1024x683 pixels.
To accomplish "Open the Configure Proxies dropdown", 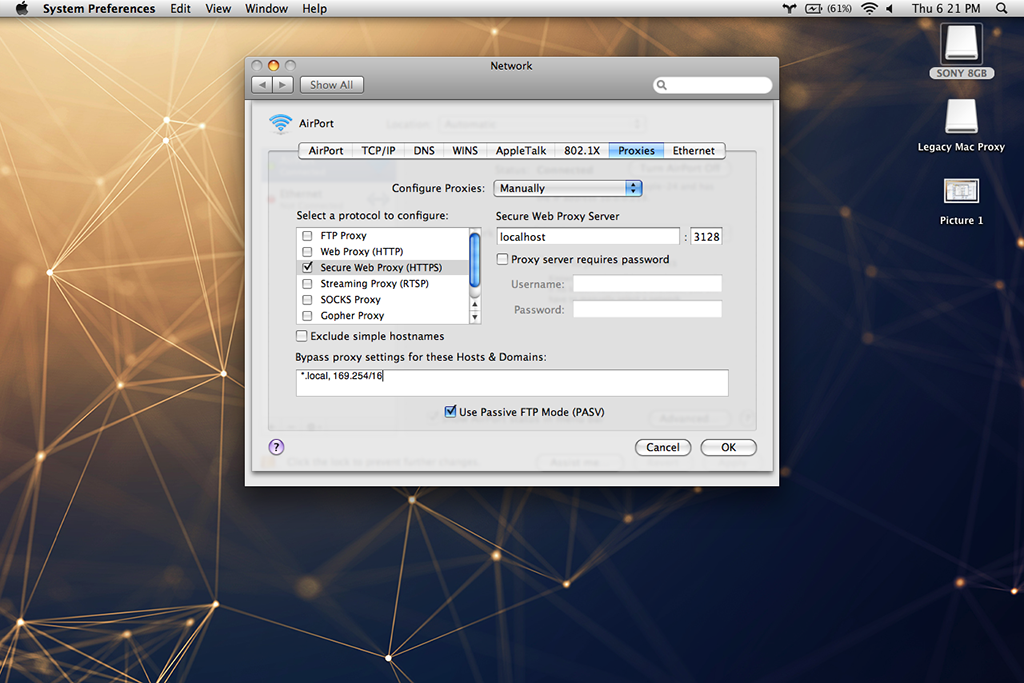I will pyautogui.click(x=568, y=188).
